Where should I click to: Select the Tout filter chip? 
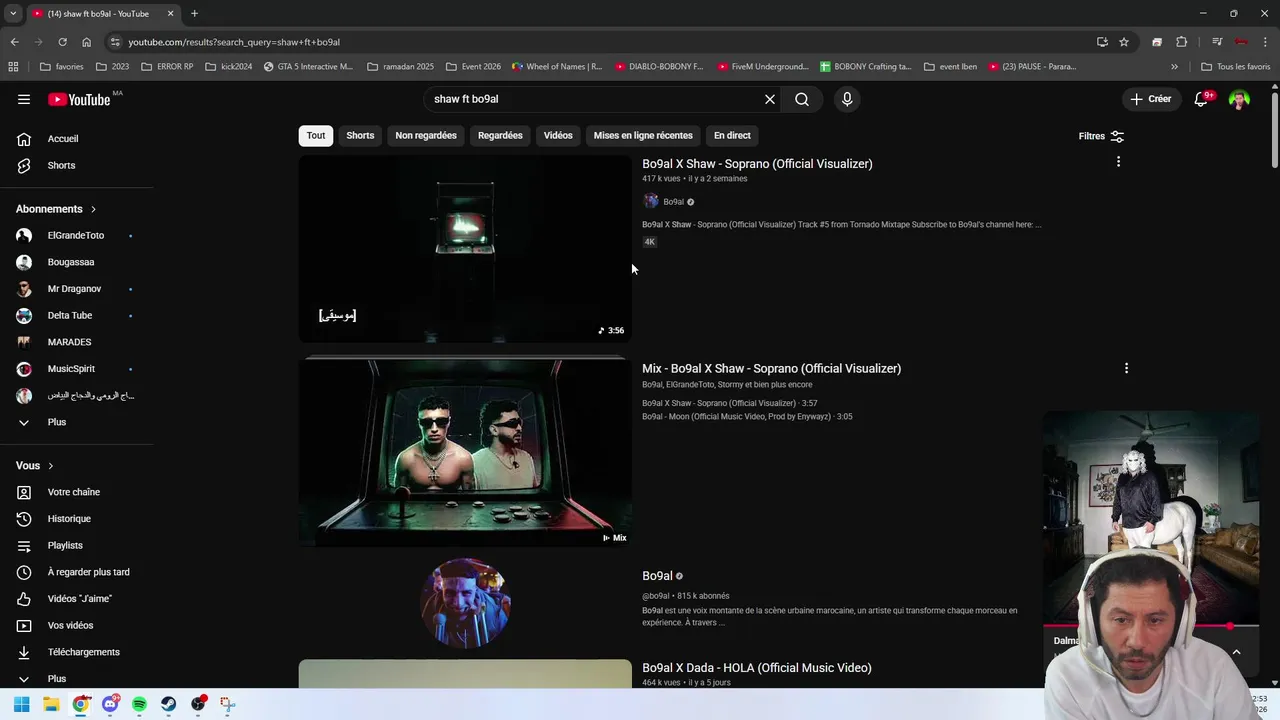click(x=316, y=135)
